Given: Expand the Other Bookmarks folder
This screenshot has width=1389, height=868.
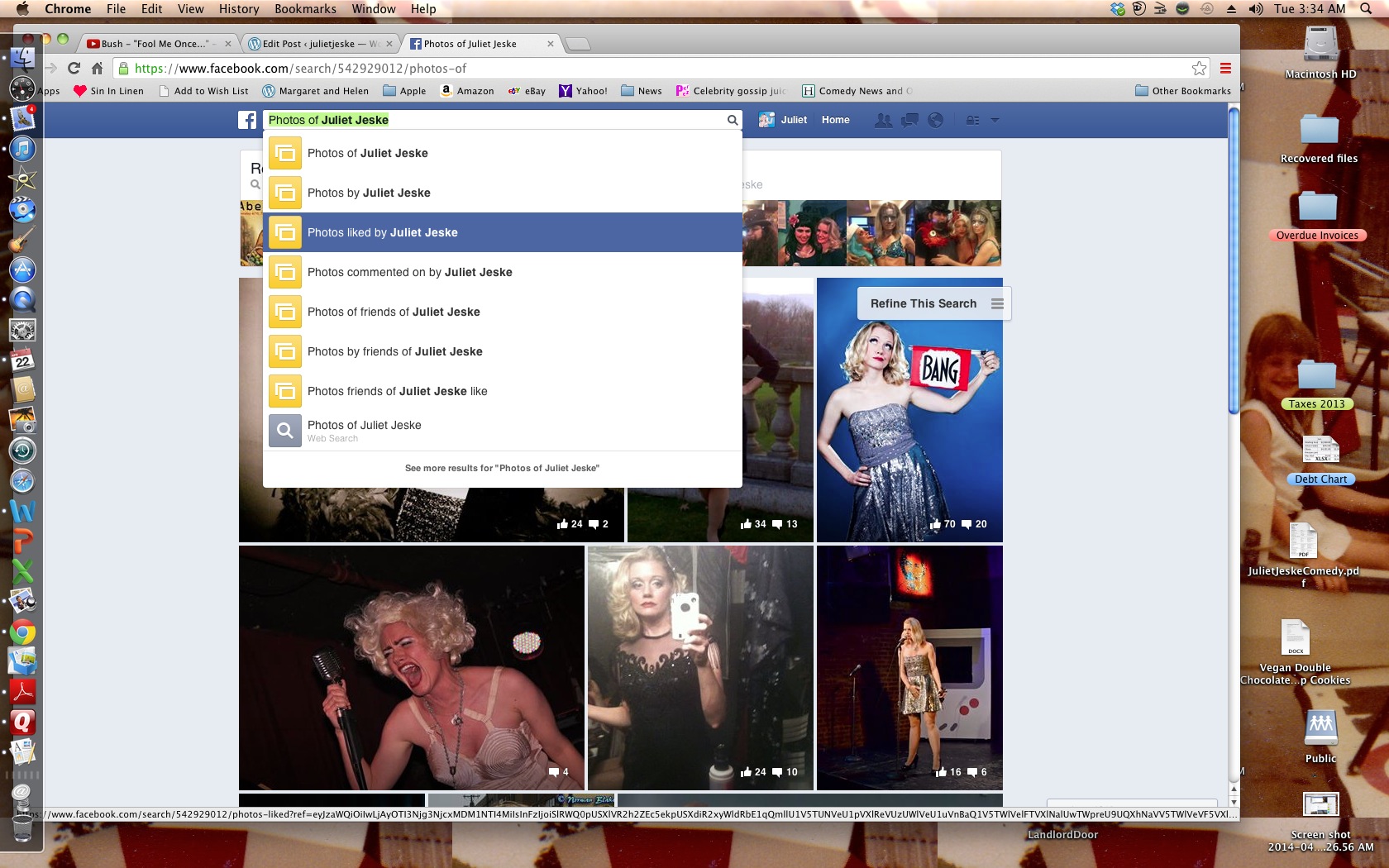Looking at the screenshot, I should [1183, 91].
